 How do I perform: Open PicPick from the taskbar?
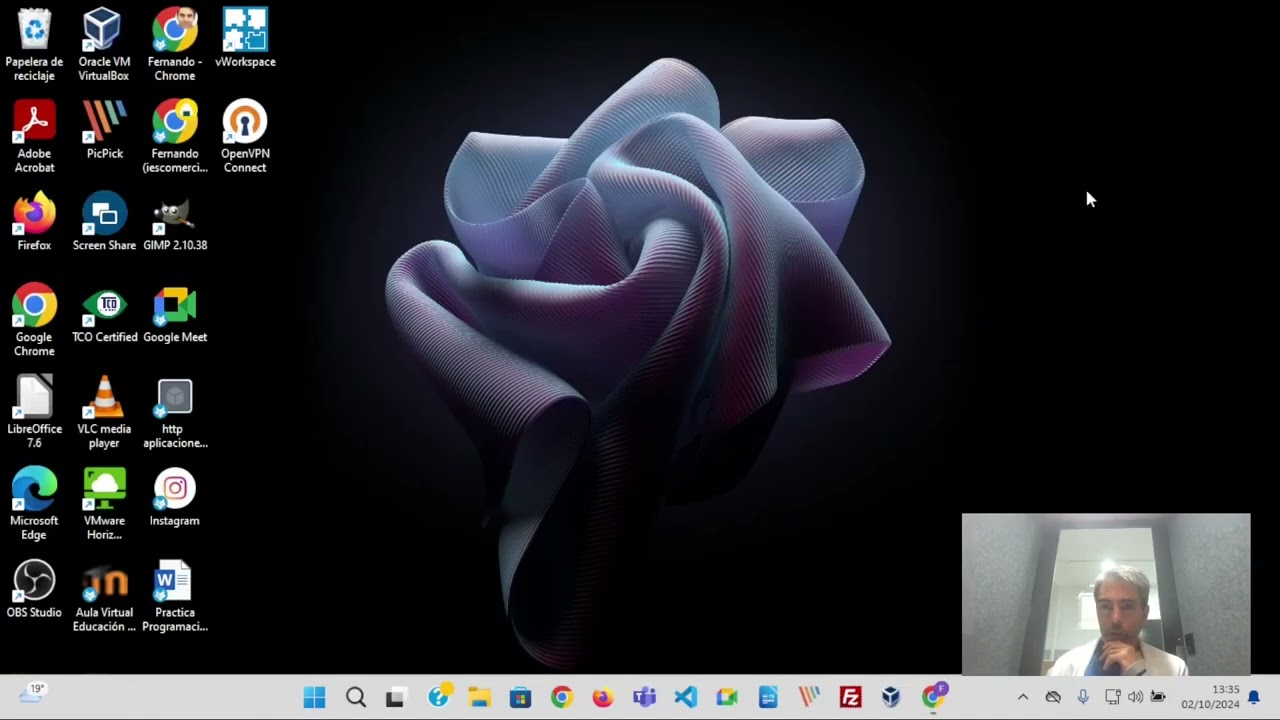pos(808,697)
